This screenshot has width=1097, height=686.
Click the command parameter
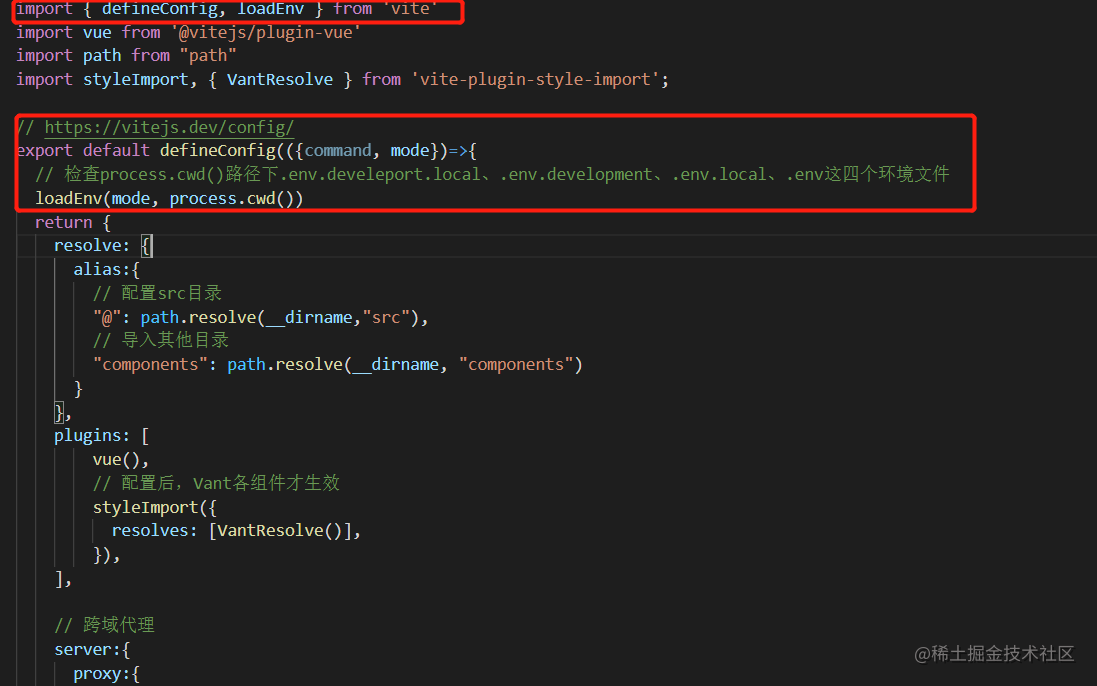point(338,150)
